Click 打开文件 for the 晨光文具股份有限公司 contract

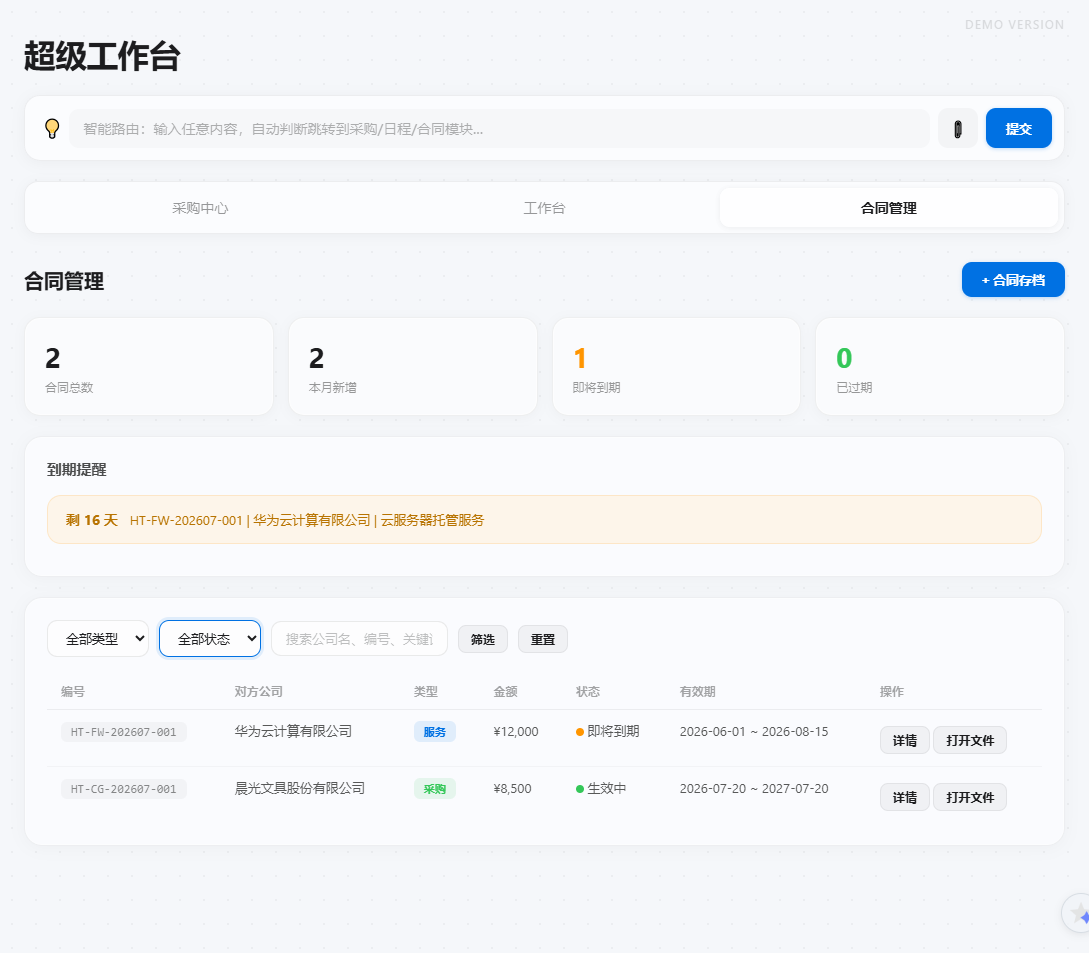pyautogui.click(x=970, y=797)
